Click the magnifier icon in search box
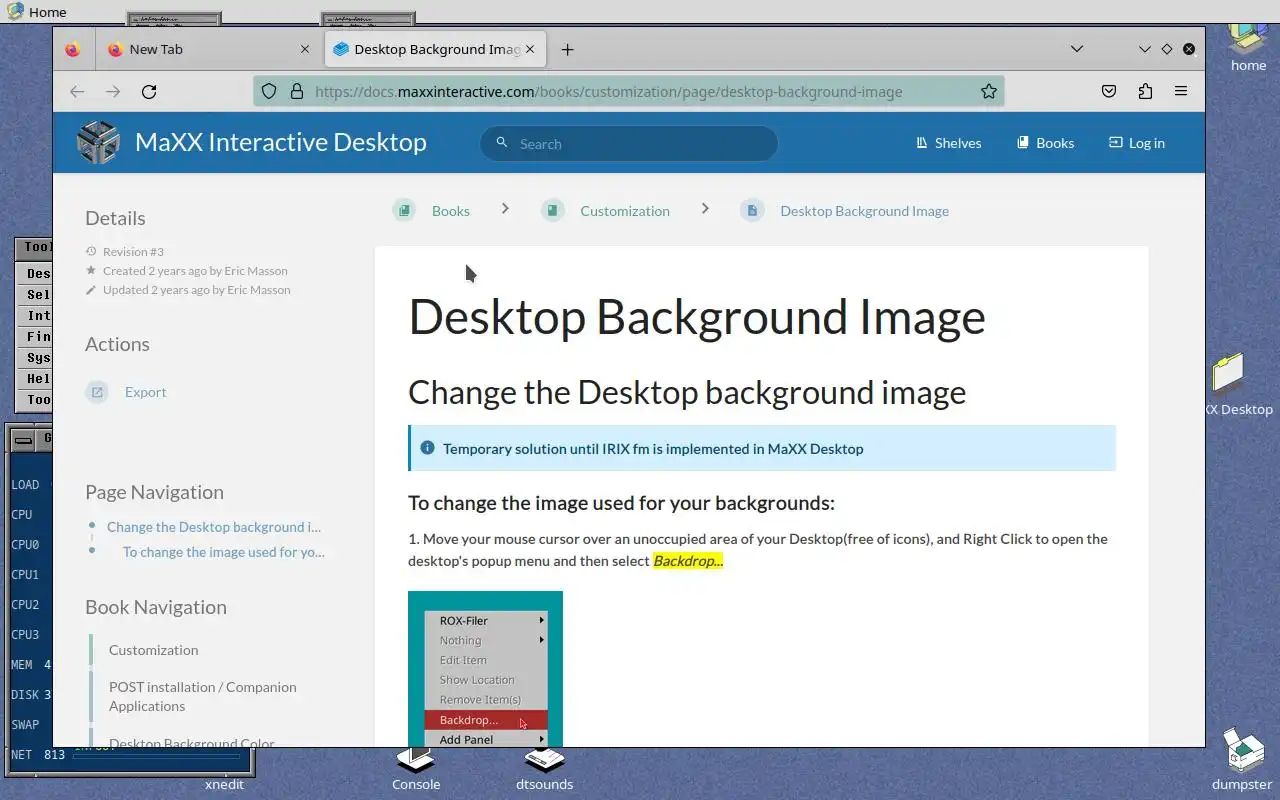Screen dimensions: 1280x800 (x=502, y=143)
